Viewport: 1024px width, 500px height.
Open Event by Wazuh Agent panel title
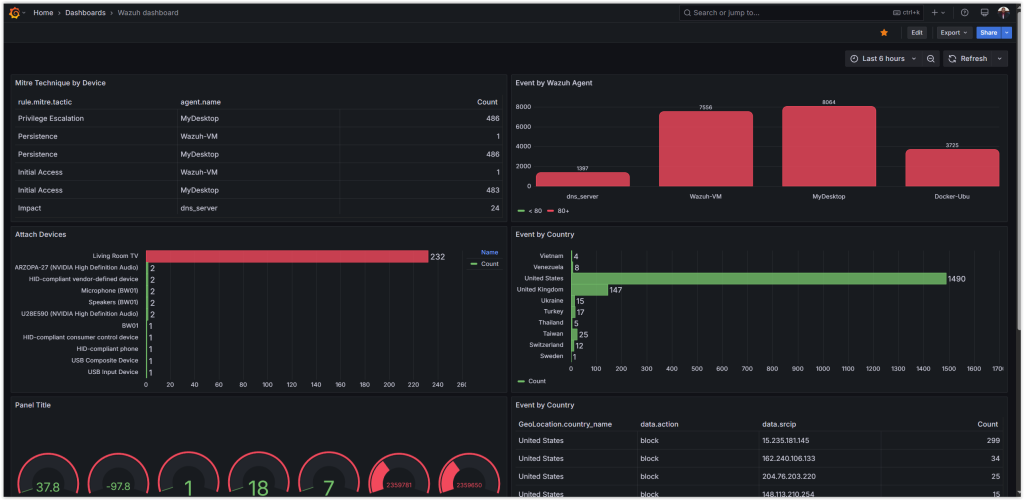554,83
